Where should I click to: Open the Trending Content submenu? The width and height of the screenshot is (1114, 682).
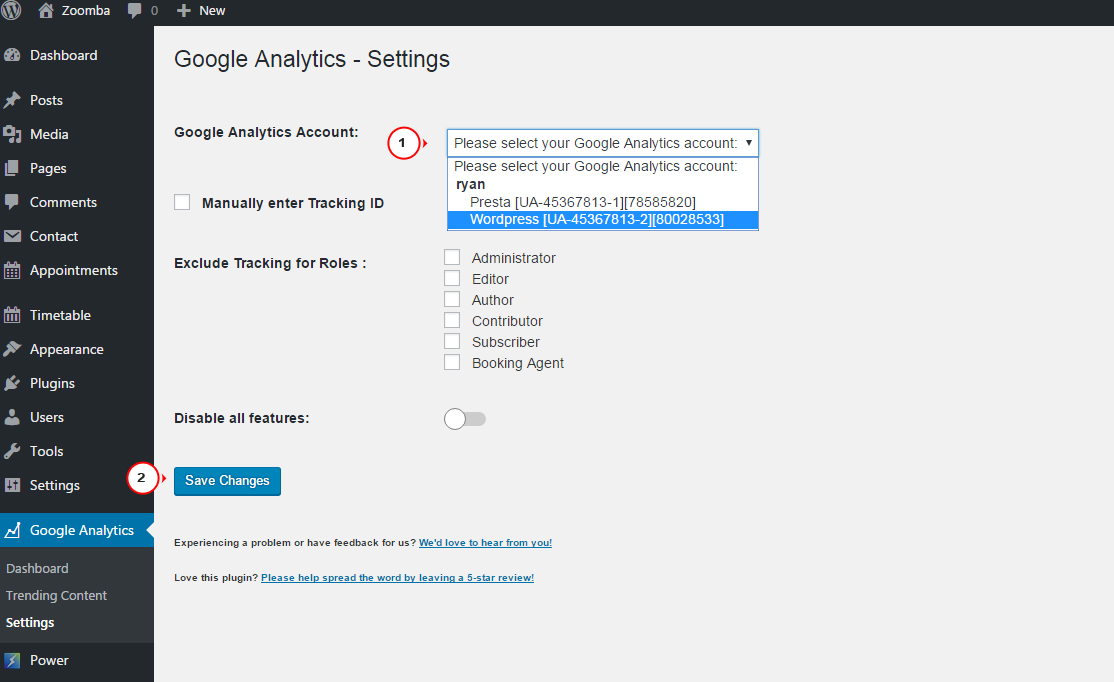(56, 595)
